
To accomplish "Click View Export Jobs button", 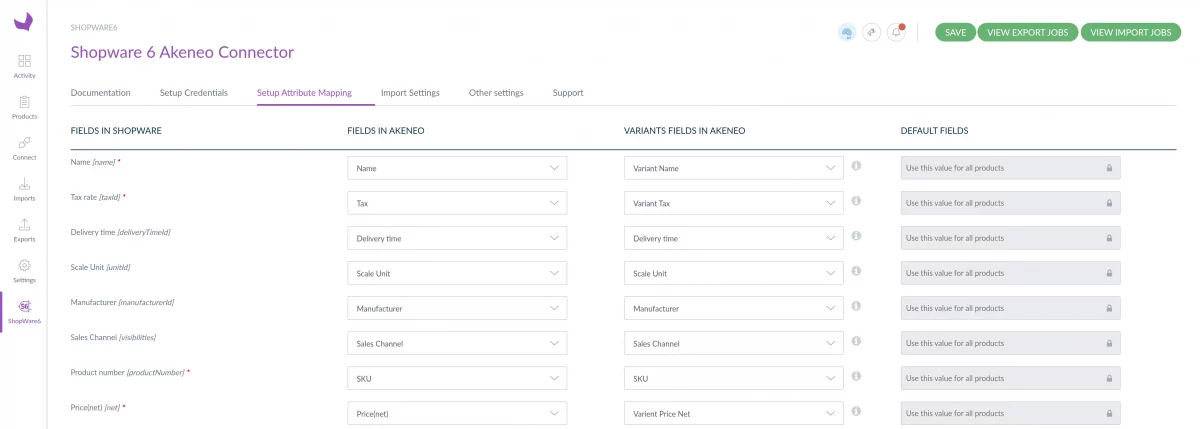I will (x=1028, y=32).
